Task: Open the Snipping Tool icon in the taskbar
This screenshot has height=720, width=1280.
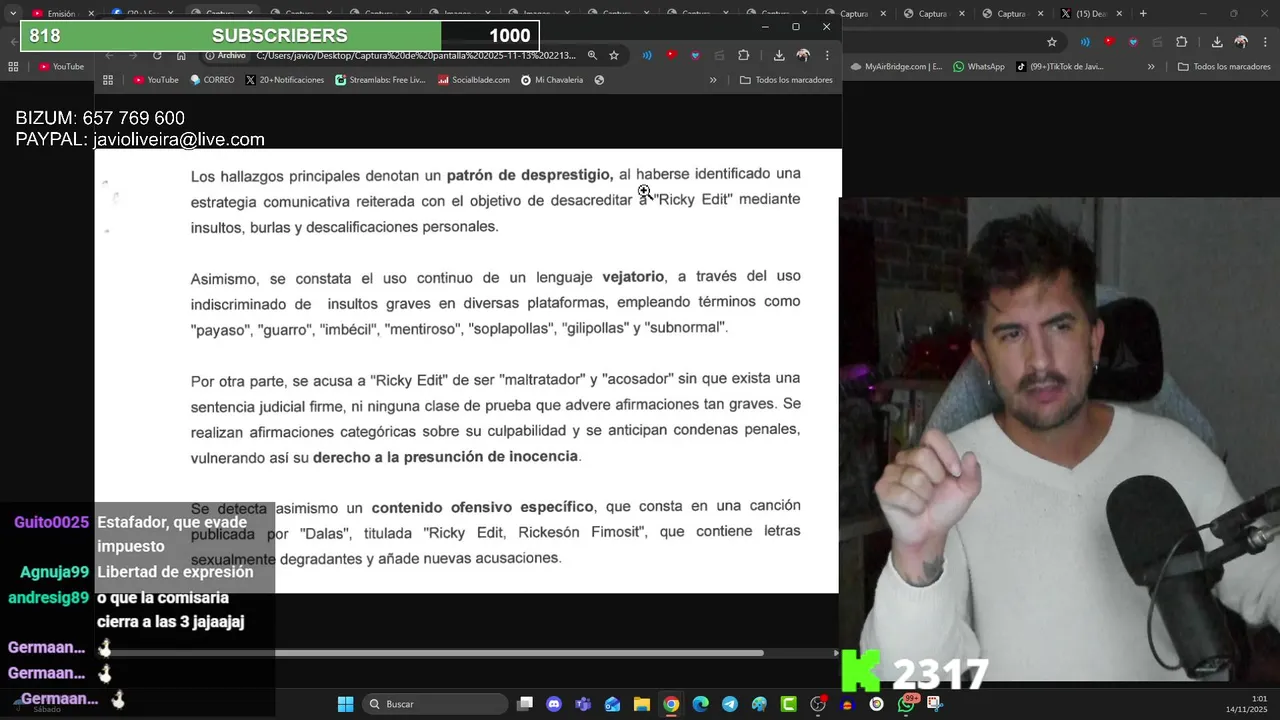Action: pos(935,704)
